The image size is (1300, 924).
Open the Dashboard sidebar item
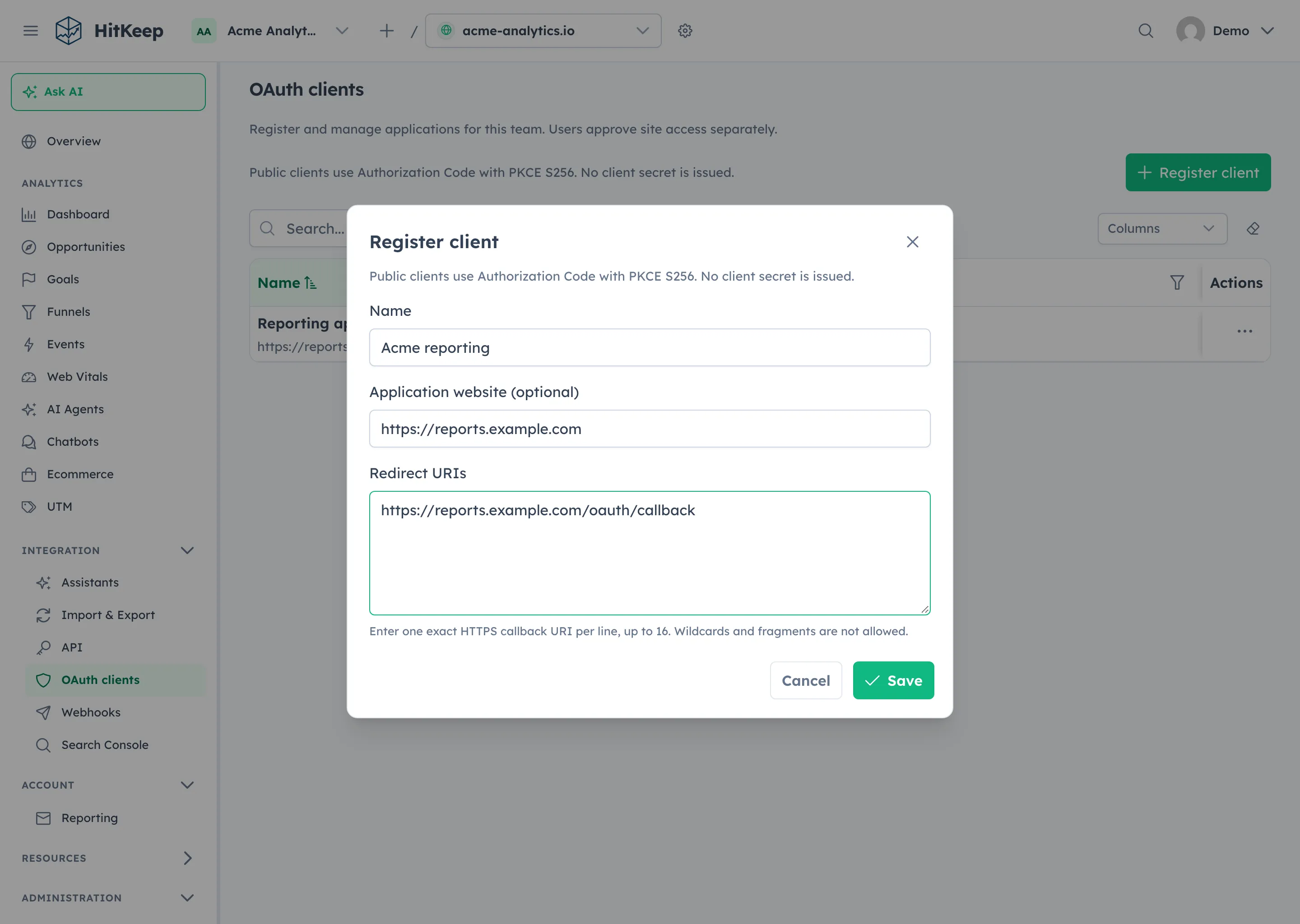(x=108, y=214)
